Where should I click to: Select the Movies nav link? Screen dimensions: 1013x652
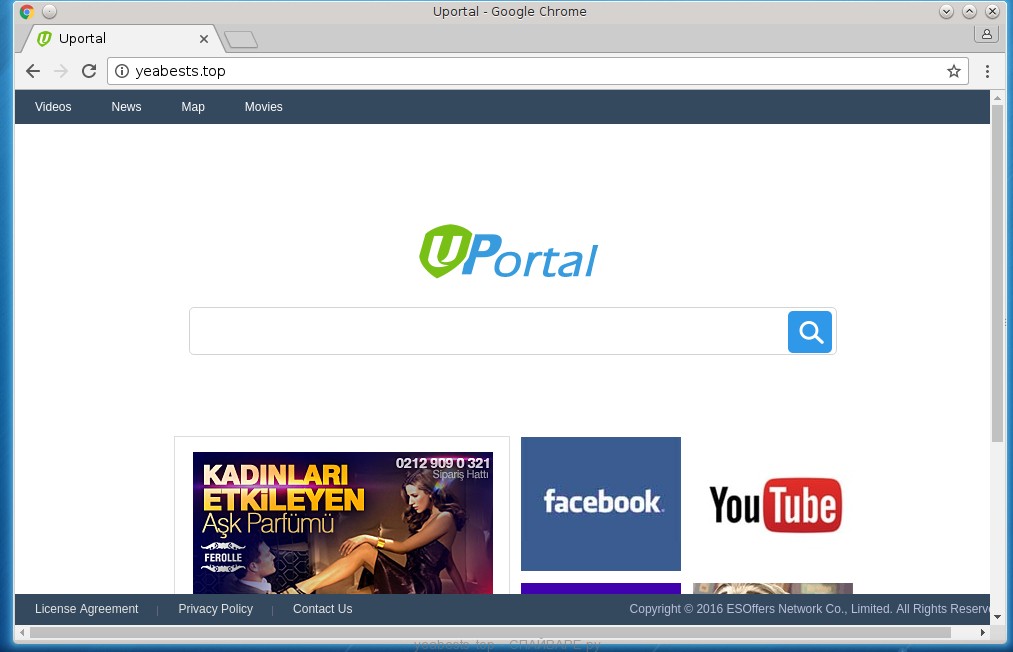(x=263, y=107)
